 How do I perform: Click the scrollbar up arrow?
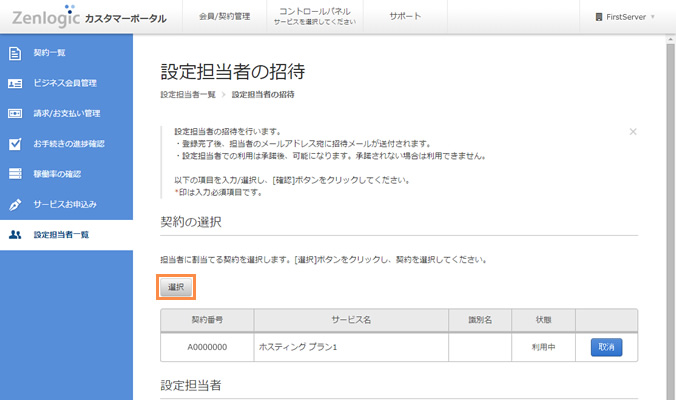(670, 39)
